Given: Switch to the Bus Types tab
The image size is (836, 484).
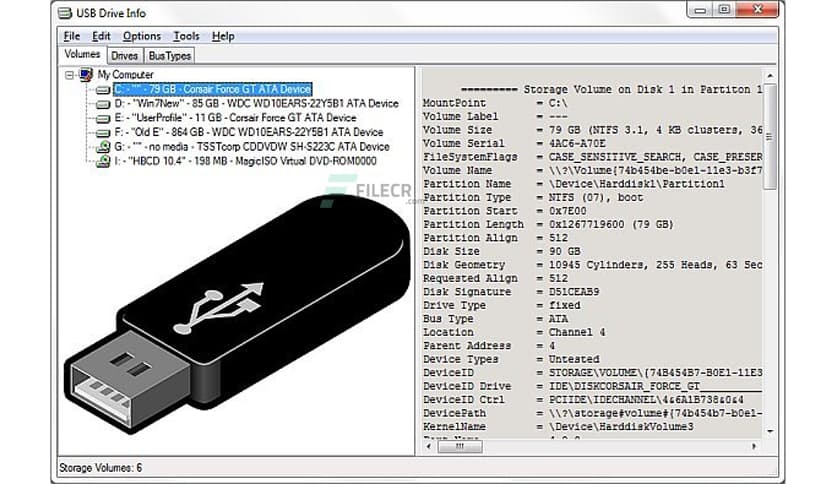Looking at the screenshot, I should click(170, 56).
